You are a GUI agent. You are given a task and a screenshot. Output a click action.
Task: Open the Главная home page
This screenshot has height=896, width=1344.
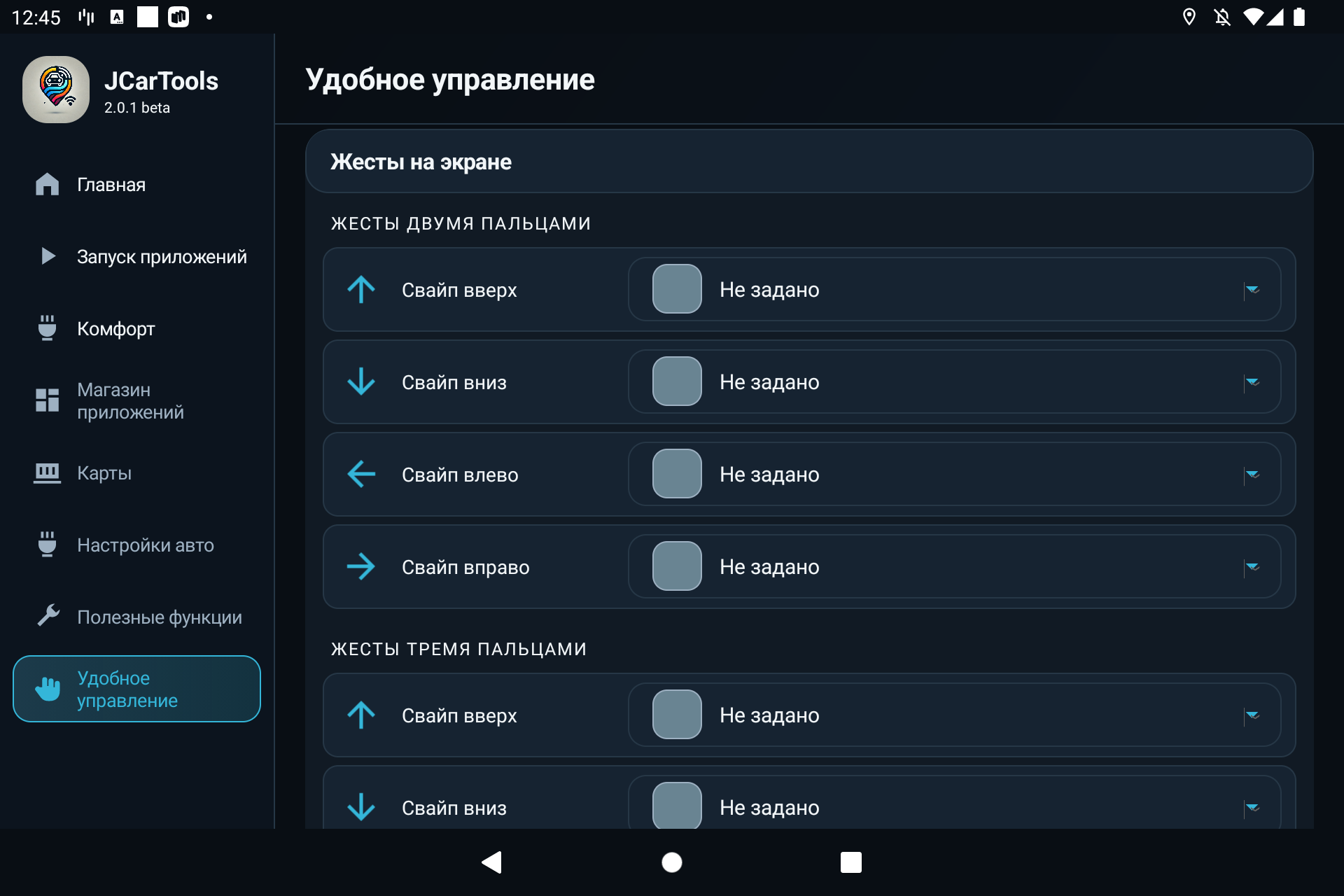point(136,185)
